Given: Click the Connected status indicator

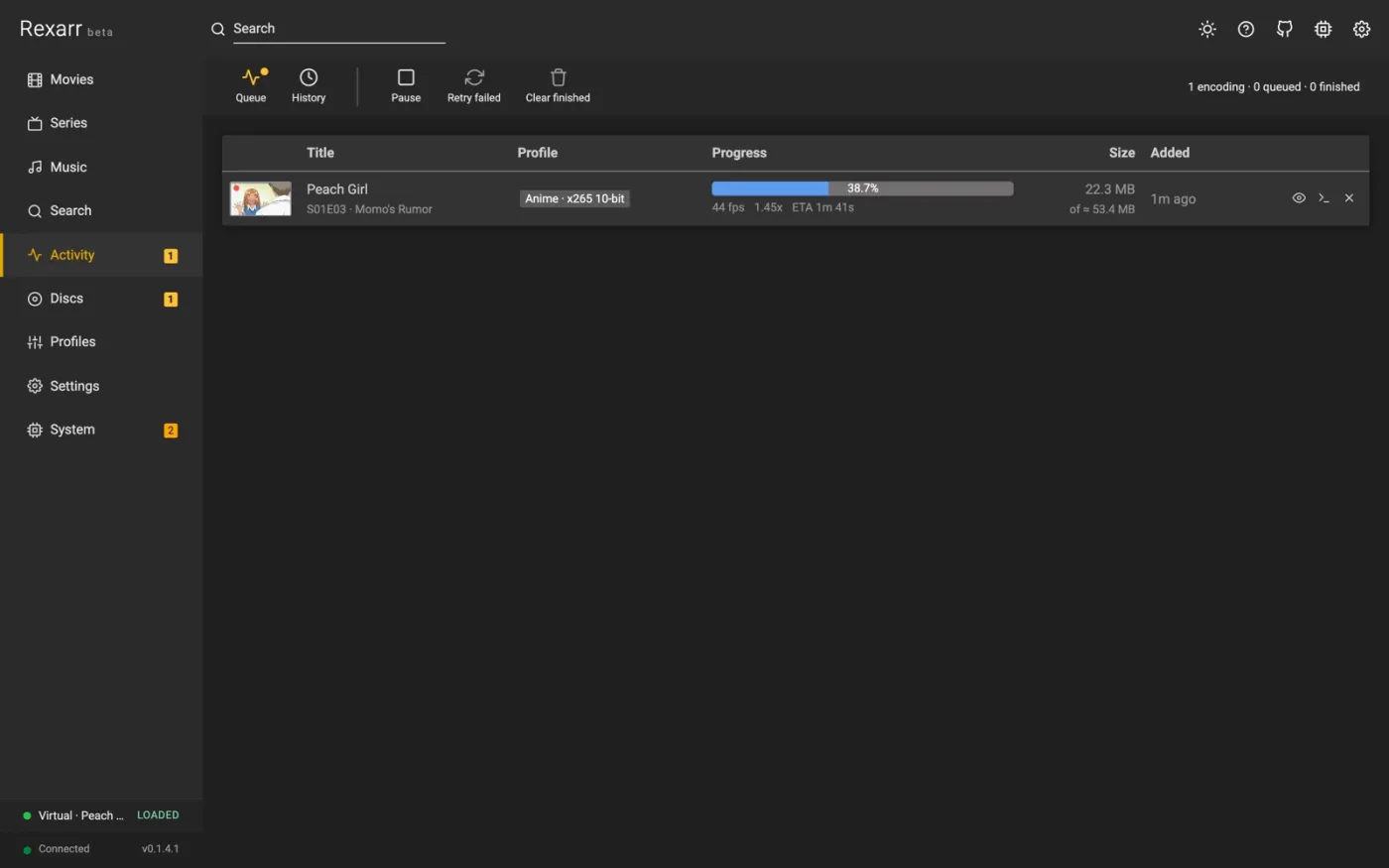Looking at the screenshot, I should (57, 849).
